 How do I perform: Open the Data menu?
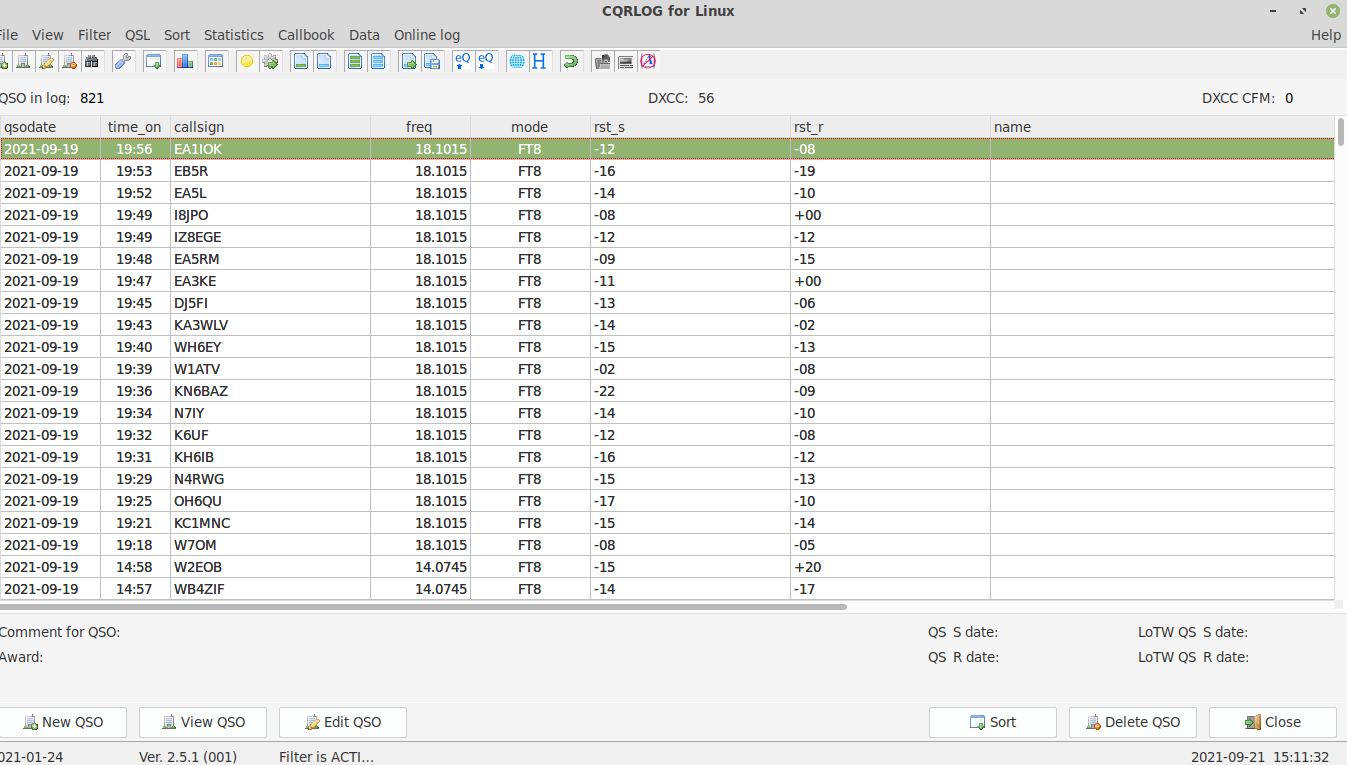(x=364, y=35)
